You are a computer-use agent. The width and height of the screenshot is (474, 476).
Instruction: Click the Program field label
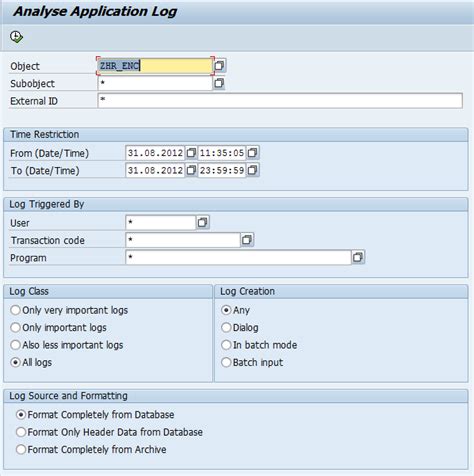tap(28, 258)
